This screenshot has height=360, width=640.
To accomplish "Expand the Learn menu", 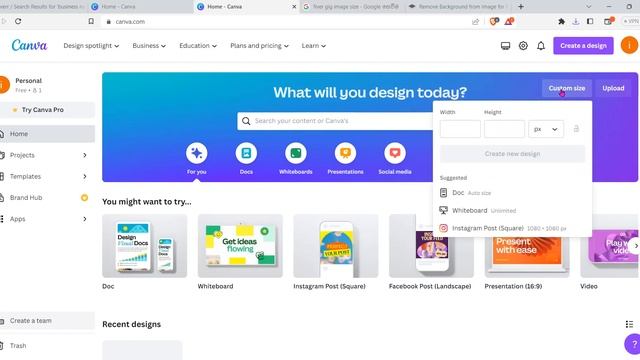I will tap(313, 46).
